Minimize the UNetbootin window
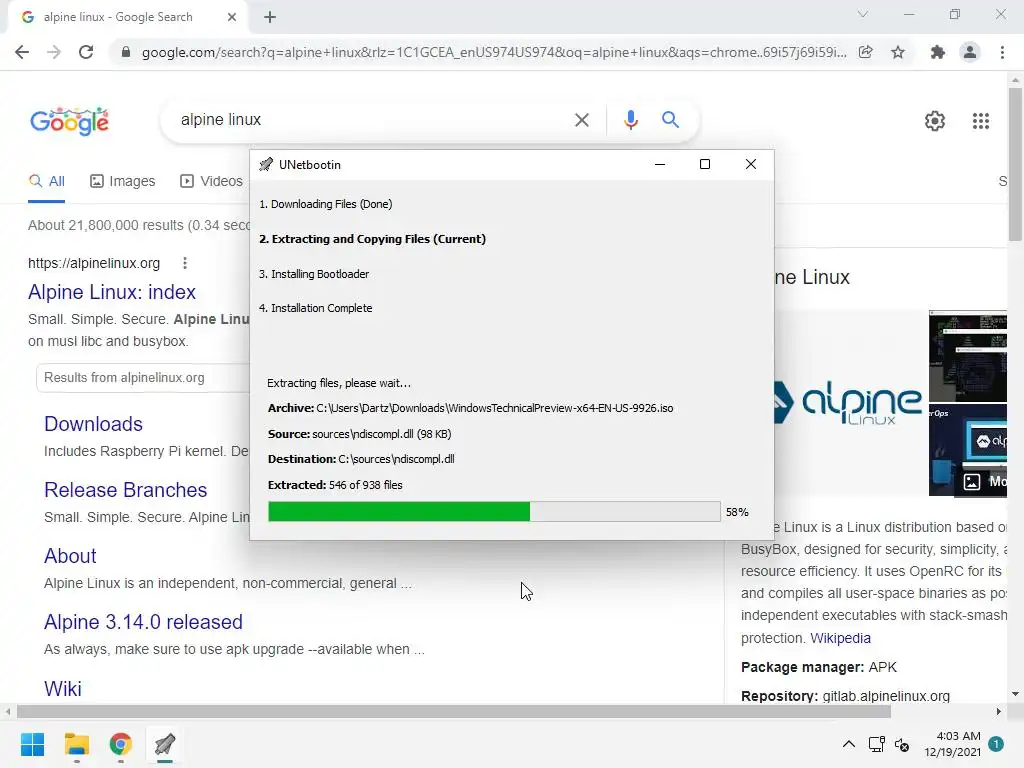Image resolution: width=1024 pixels, height=768 pixels. click(x=660, y=164)
